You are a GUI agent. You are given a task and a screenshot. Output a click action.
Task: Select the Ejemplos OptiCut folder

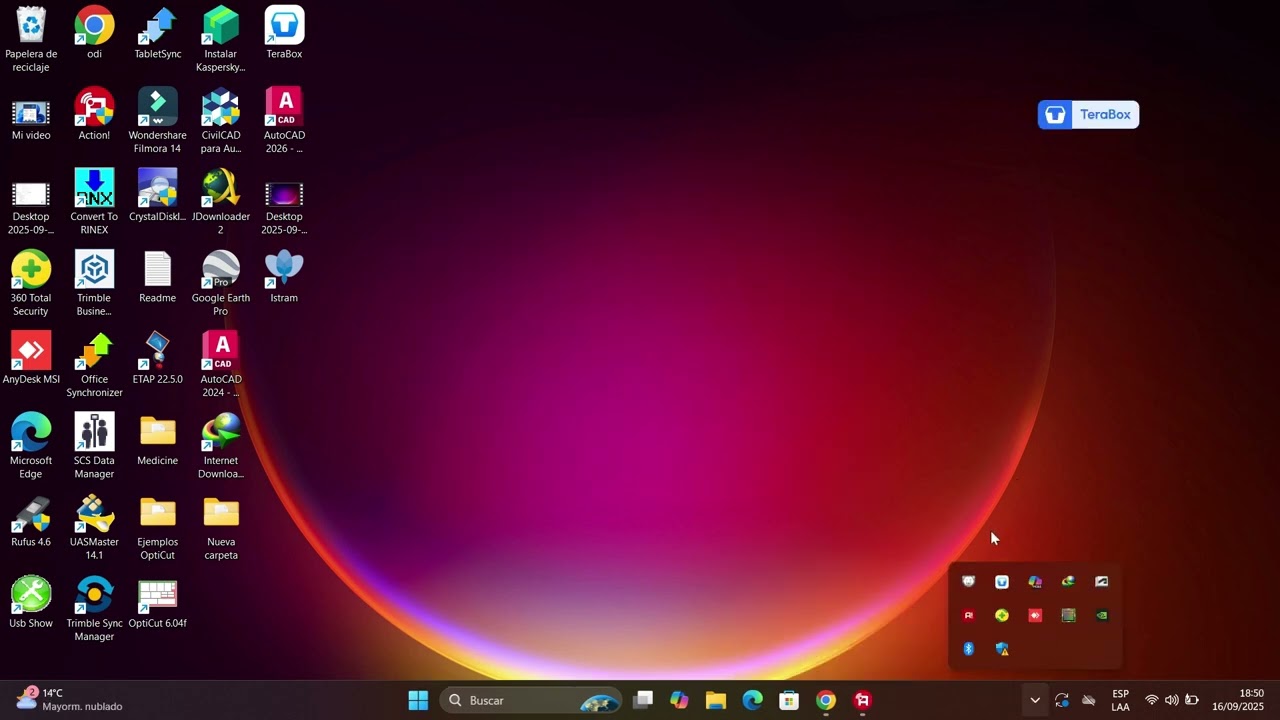[x=157, y=527]
